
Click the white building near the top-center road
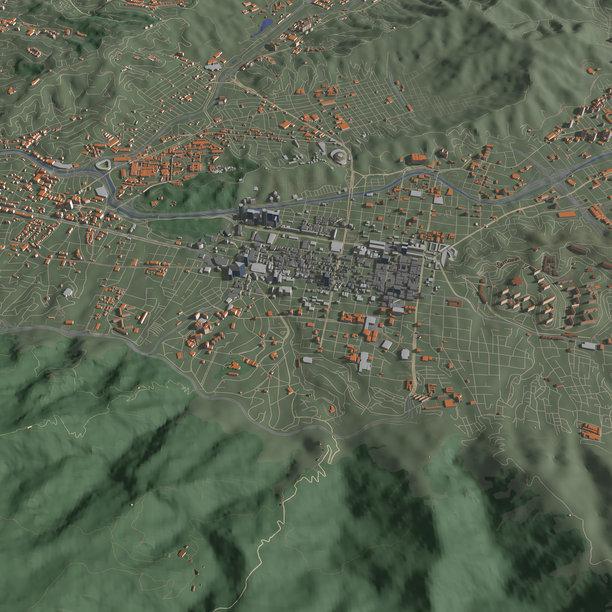[213, 66]
